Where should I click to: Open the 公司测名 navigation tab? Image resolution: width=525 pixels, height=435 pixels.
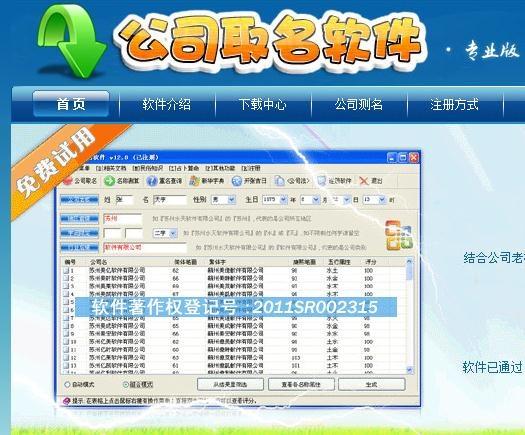(x=359, y=104)
